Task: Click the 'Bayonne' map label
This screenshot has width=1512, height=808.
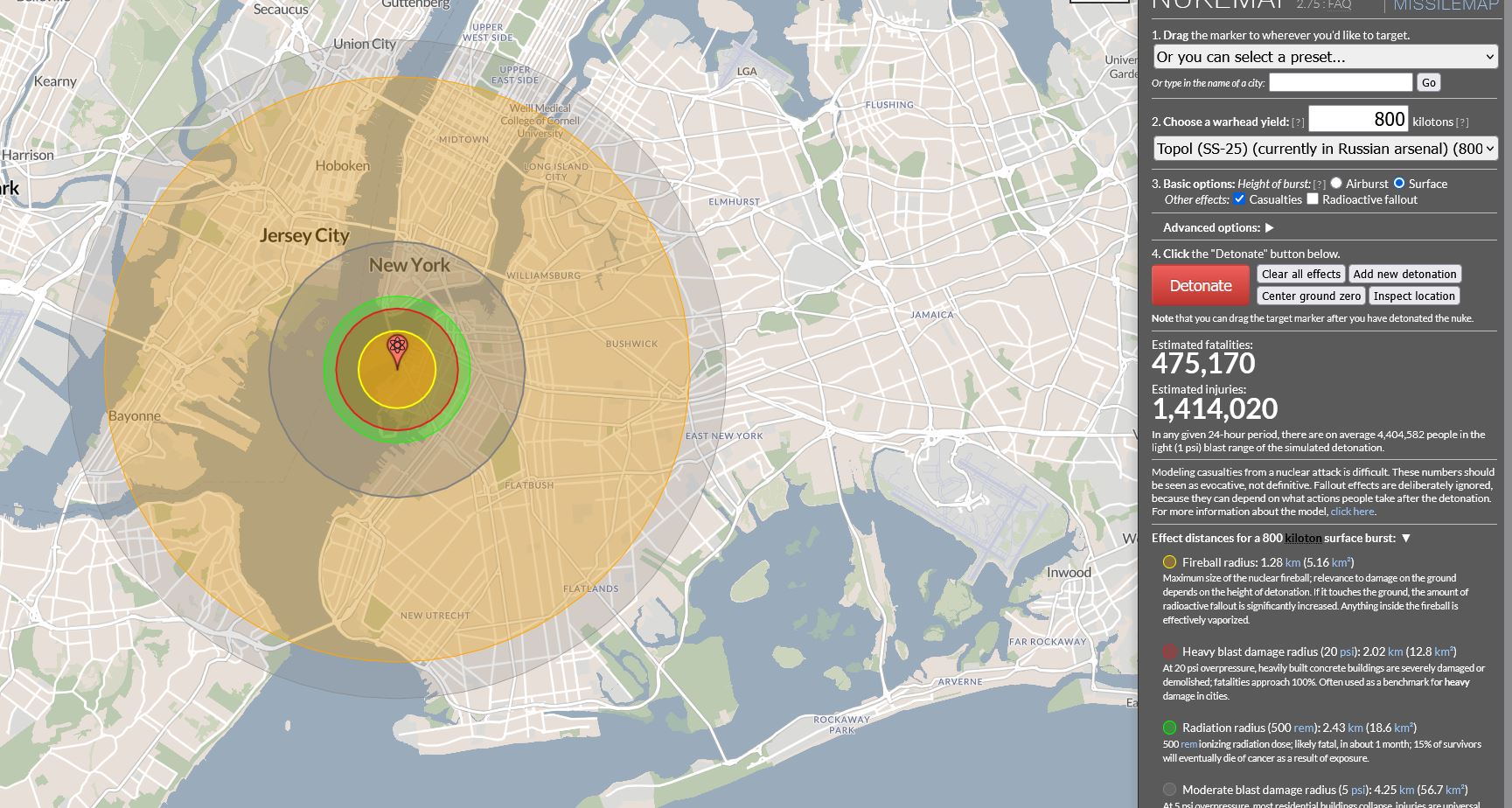Action: (135, 416)
